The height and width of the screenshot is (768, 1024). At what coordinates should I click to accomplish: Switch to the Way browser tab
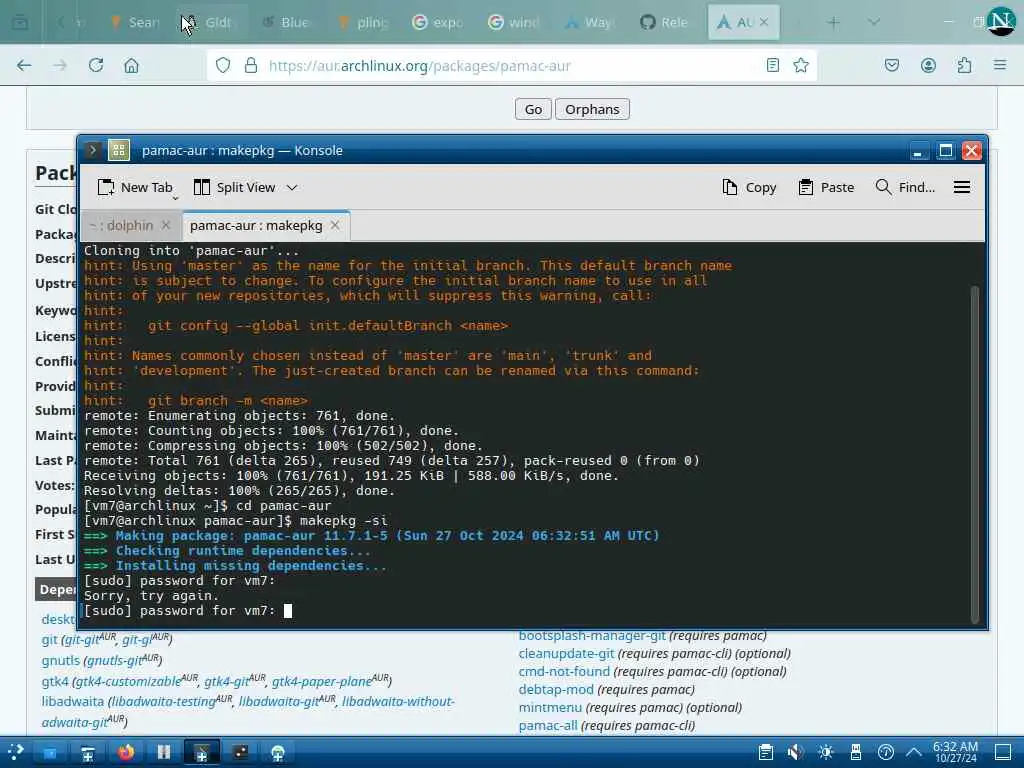point(590,23)
